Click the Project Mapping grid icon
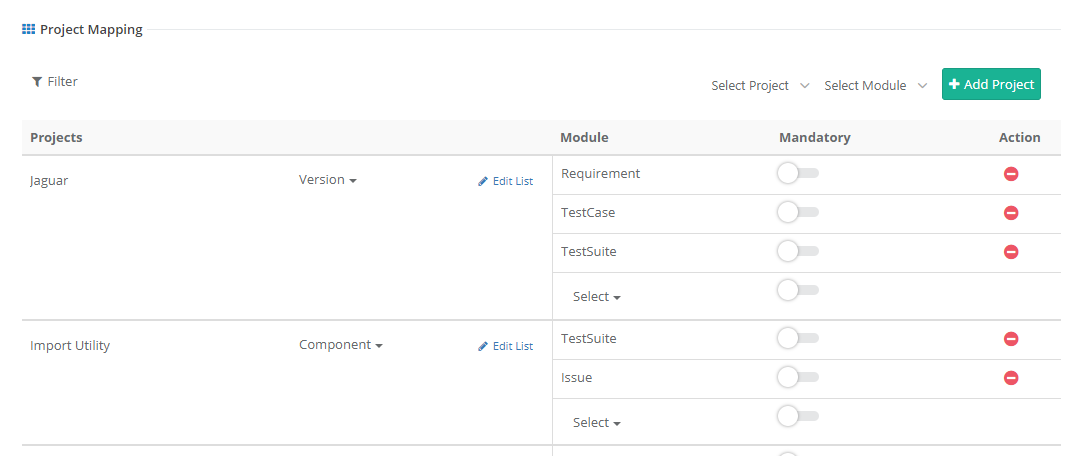Viewport: 1074px width, 456px height. point(28,29)
